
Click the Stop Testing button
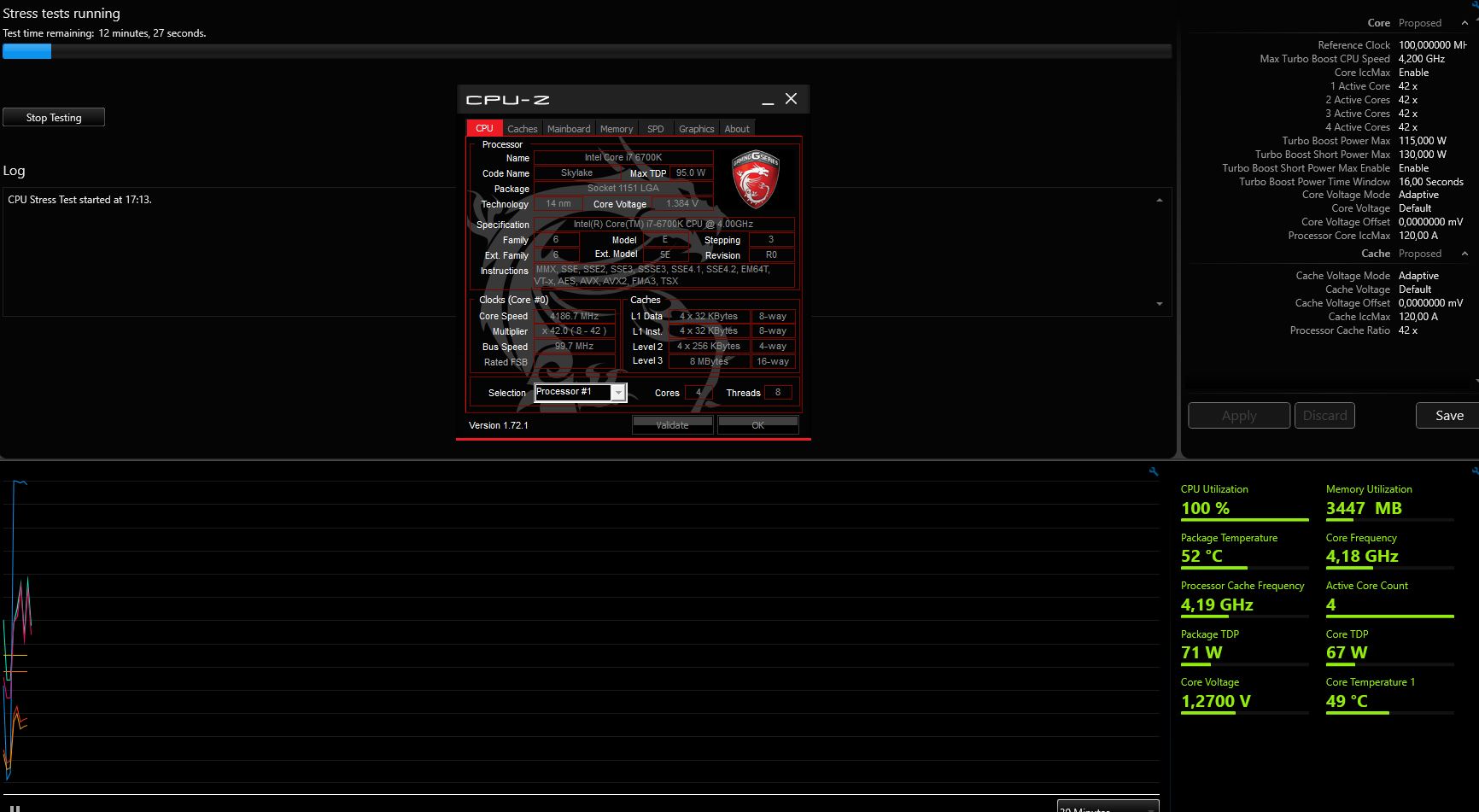54,117
